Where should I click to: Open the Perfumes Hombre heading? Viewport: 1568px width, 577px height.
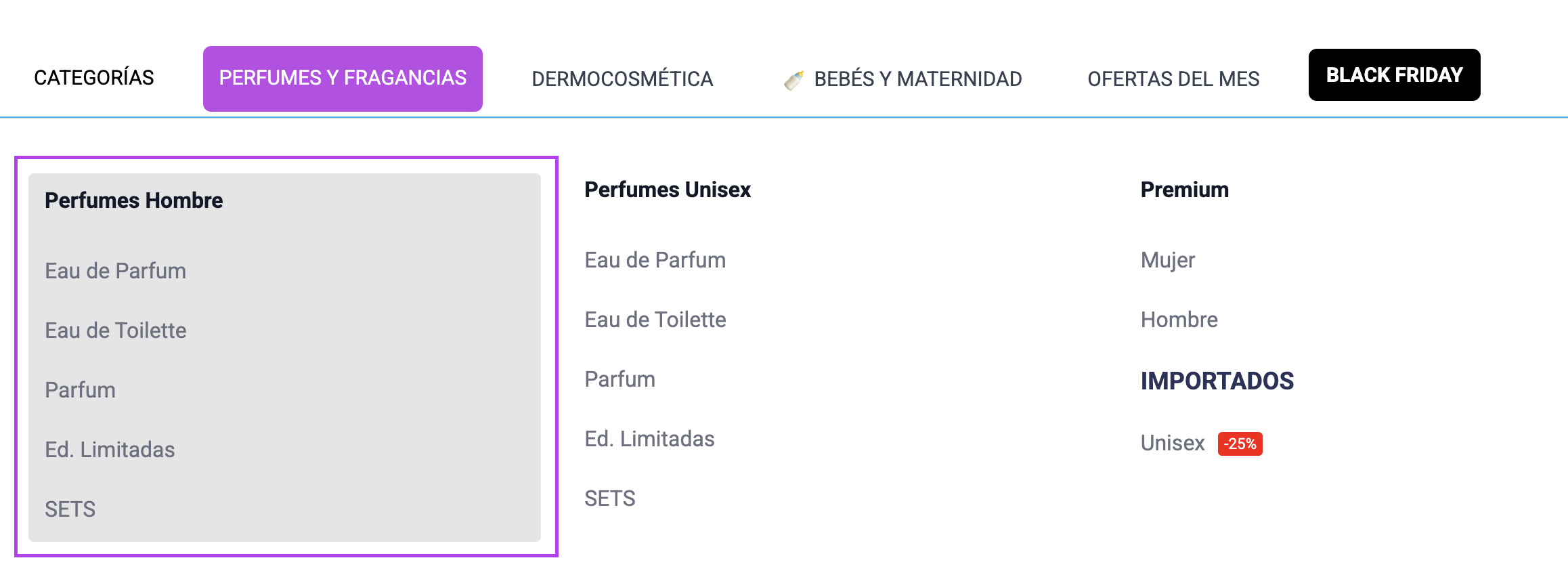(x=134, y=200)
